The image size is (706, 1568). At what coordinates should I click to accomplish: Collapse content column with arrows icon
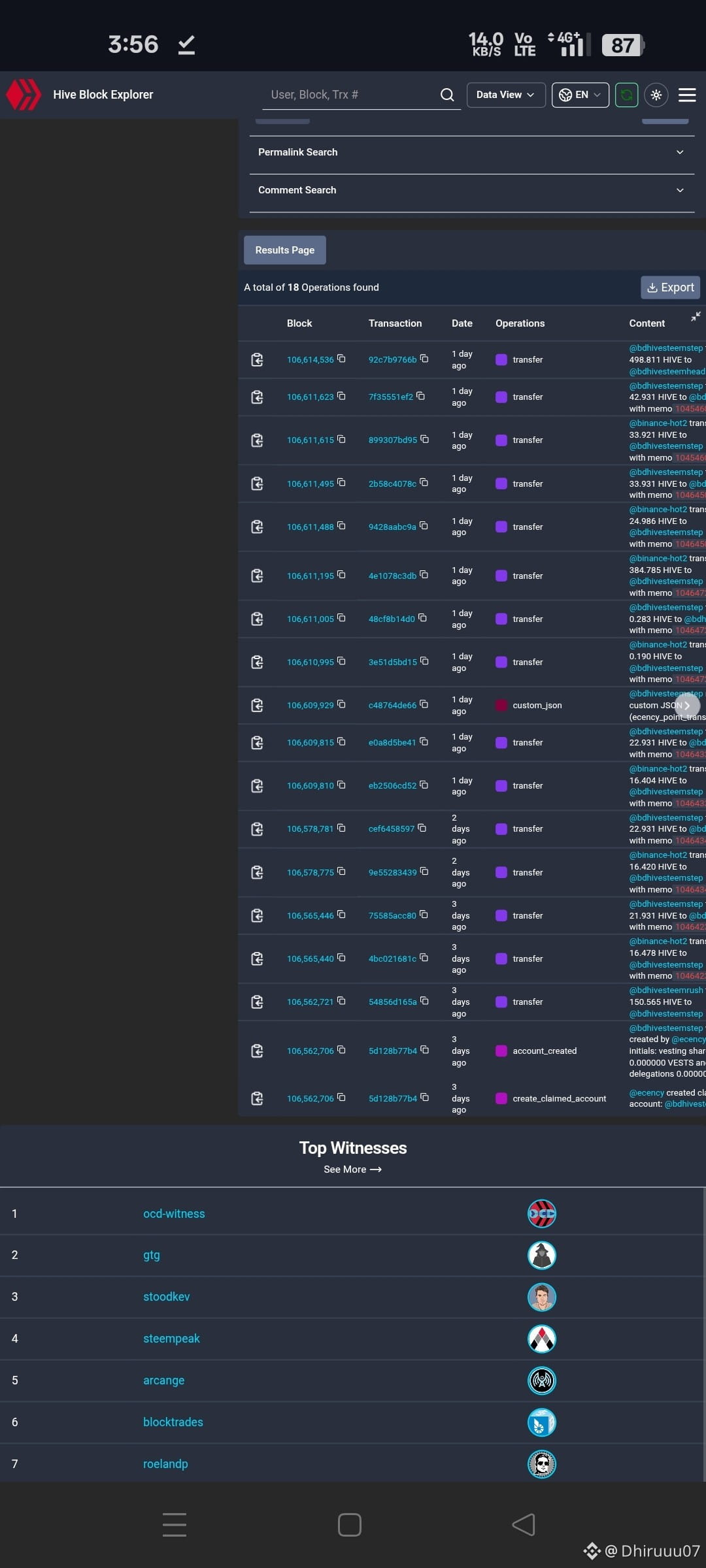click(x=696, y=316)
